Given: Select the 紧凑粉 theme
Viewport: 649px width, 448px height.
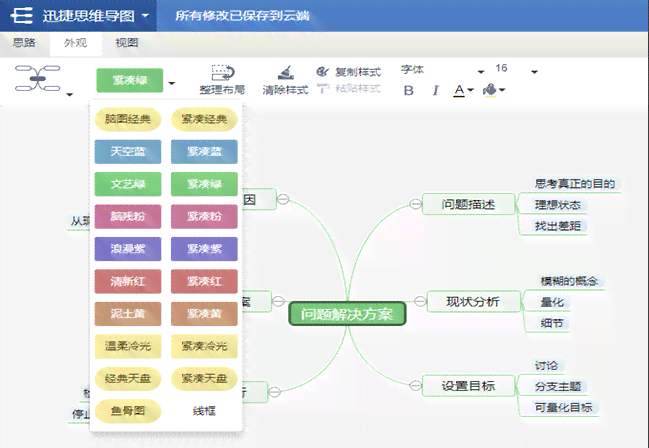Looking at the screenshot, I should pos(204,216).
